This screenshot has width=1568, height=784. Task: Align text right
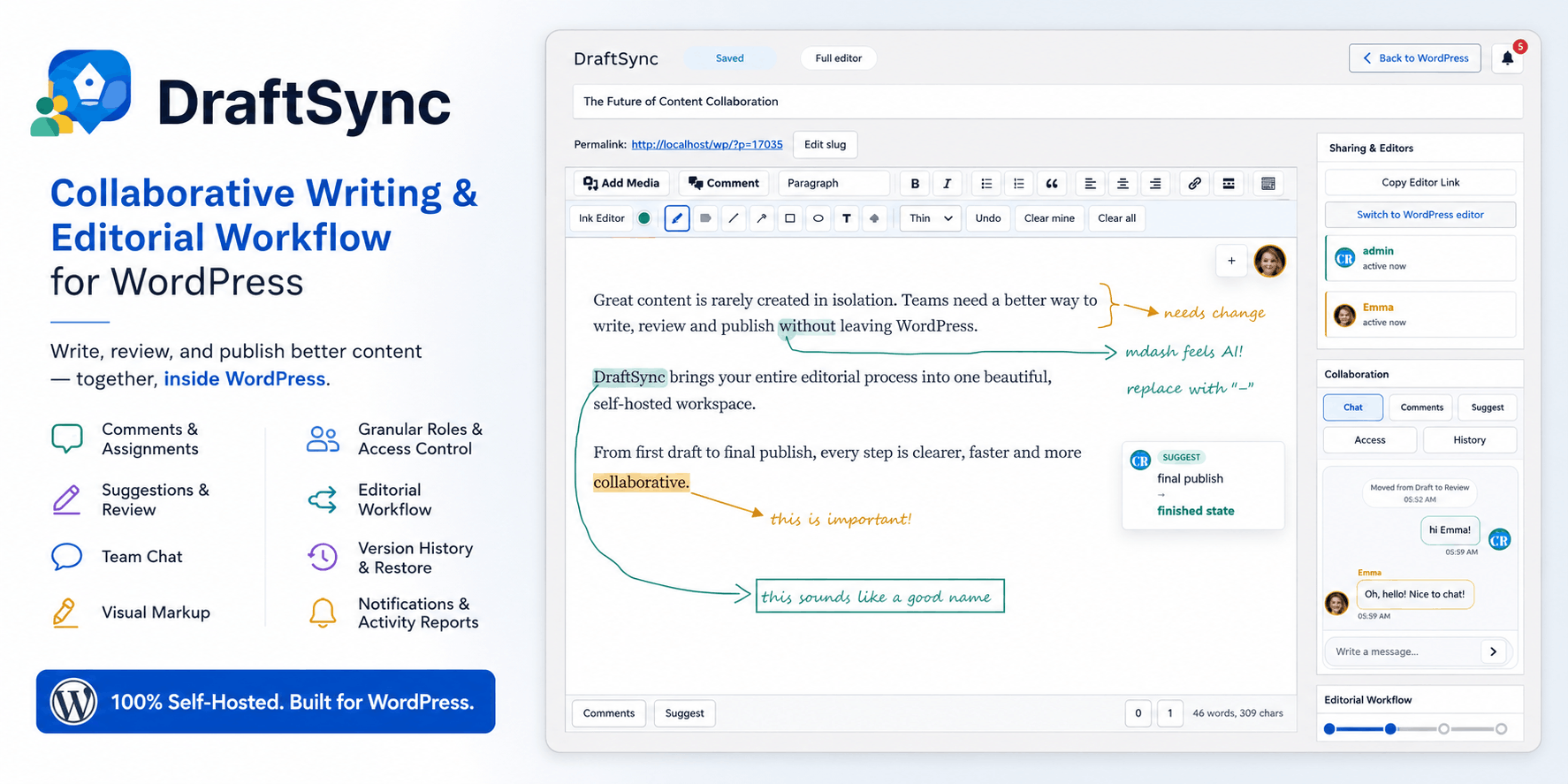tap(1155, 183)
